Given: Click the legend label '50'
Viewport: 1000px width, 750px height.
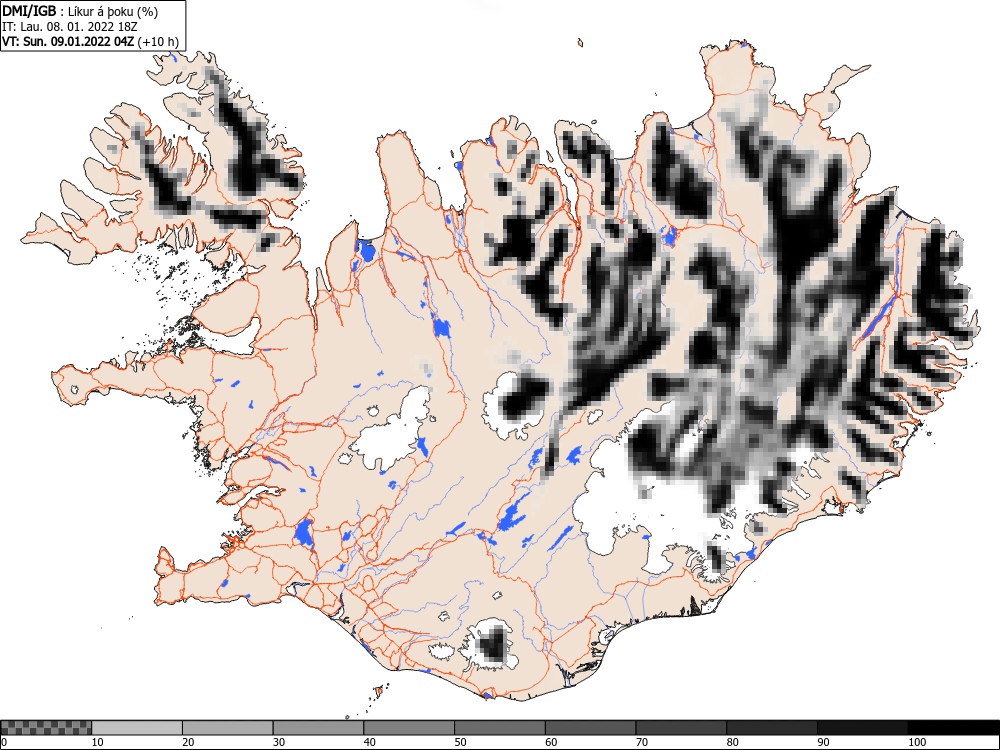Looking at the screenshot, I should tap(460, 742).
